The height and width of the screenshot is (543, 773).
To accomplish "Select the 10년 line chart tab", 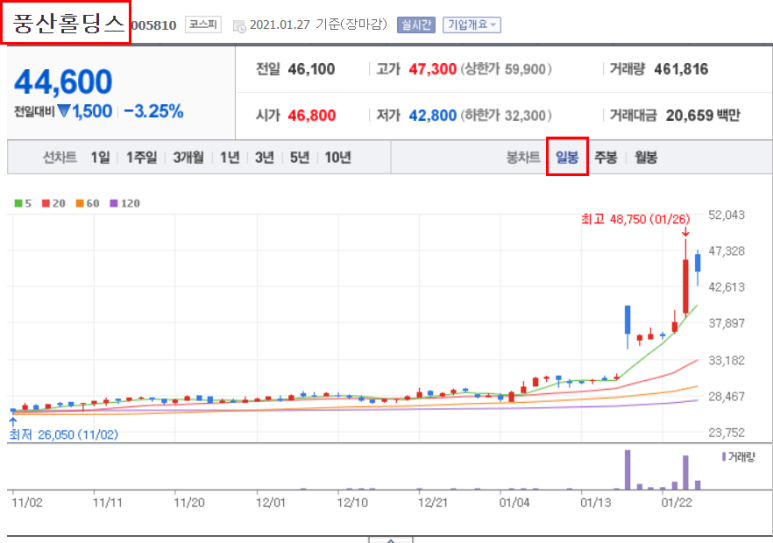I will [338, 158].
